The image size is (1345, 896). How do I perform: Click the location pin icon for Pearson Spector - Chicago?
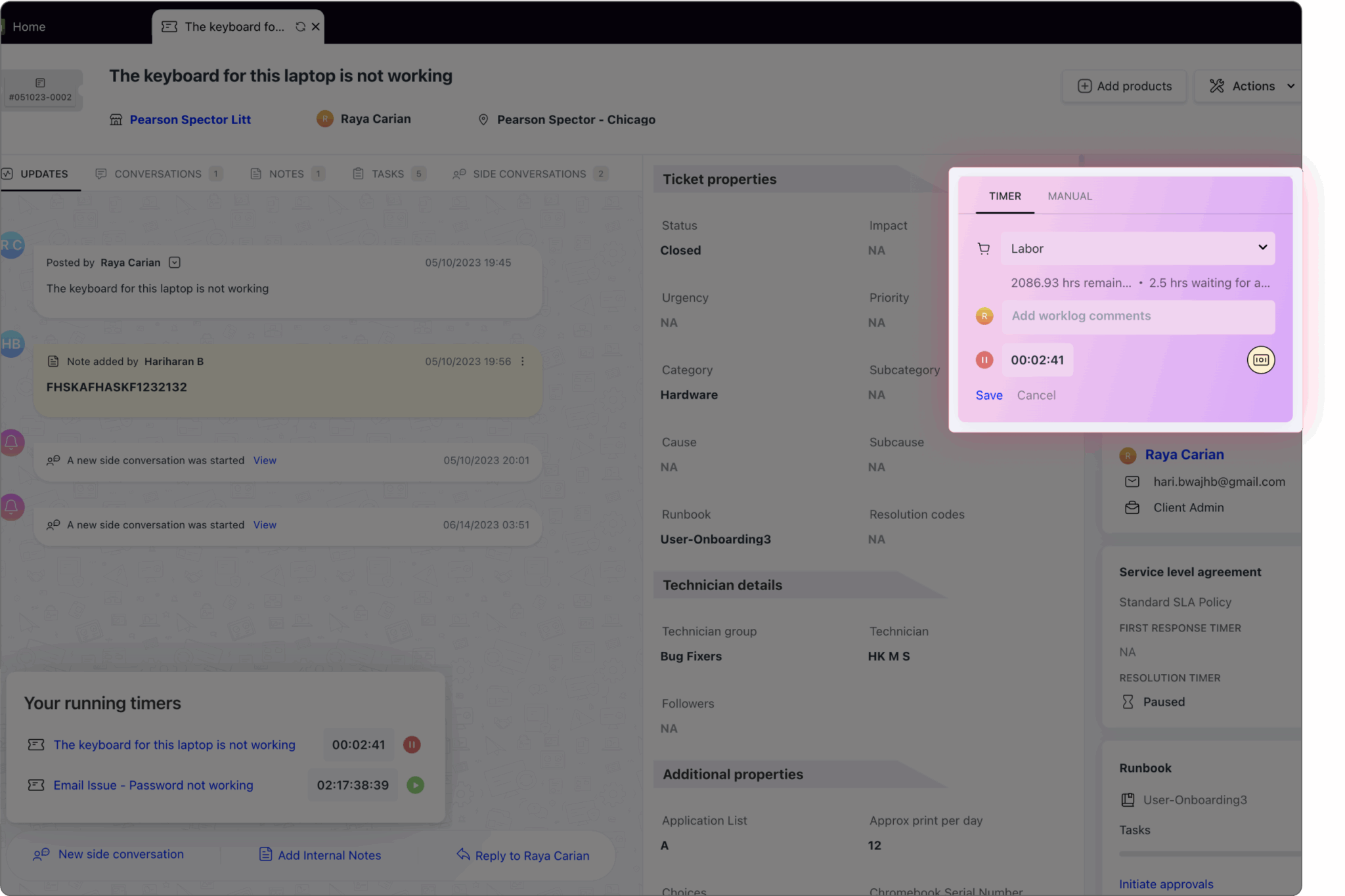pos(483,119)
